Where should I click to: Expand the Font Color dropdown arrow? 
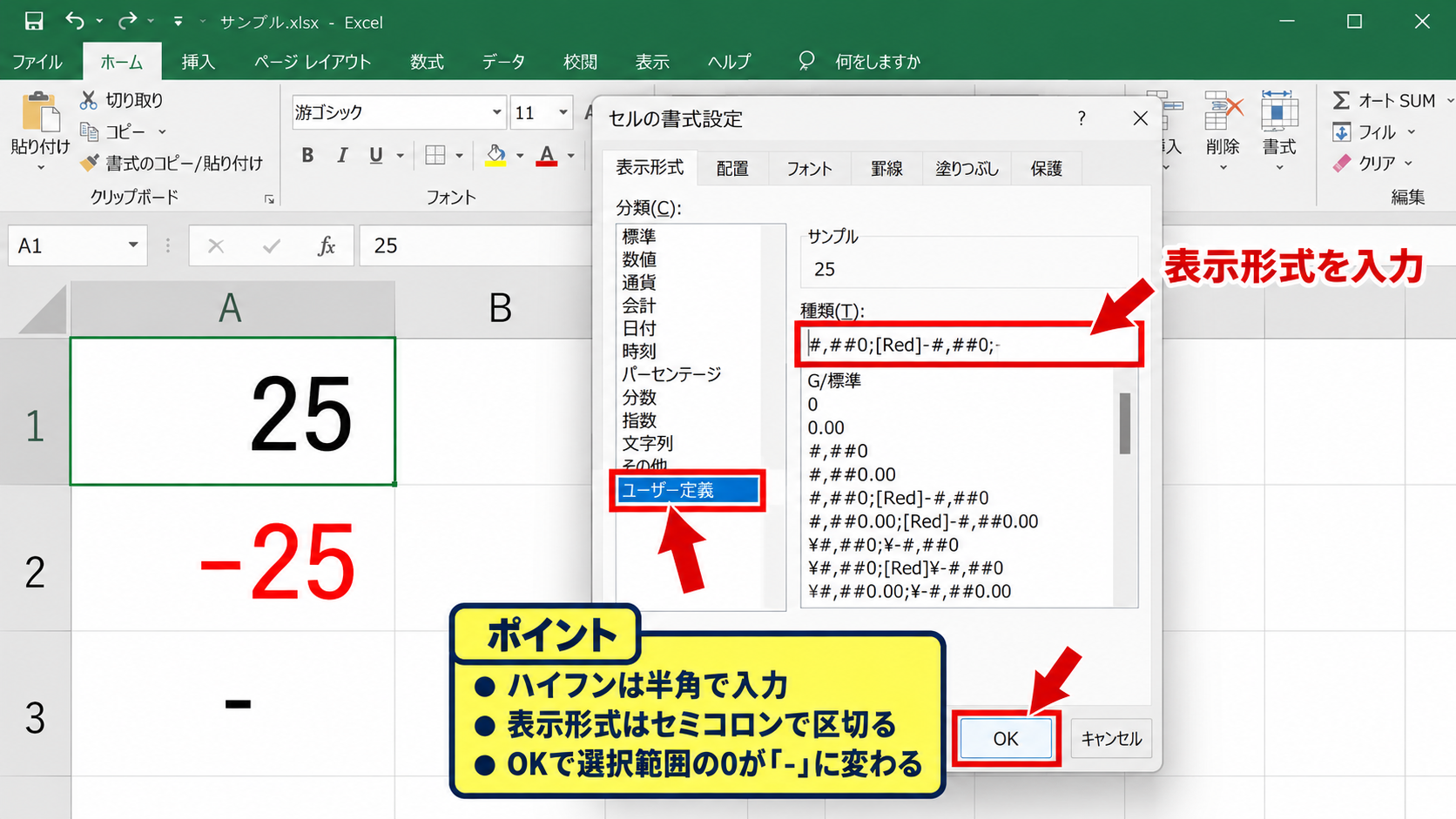[x=571, y=157]
